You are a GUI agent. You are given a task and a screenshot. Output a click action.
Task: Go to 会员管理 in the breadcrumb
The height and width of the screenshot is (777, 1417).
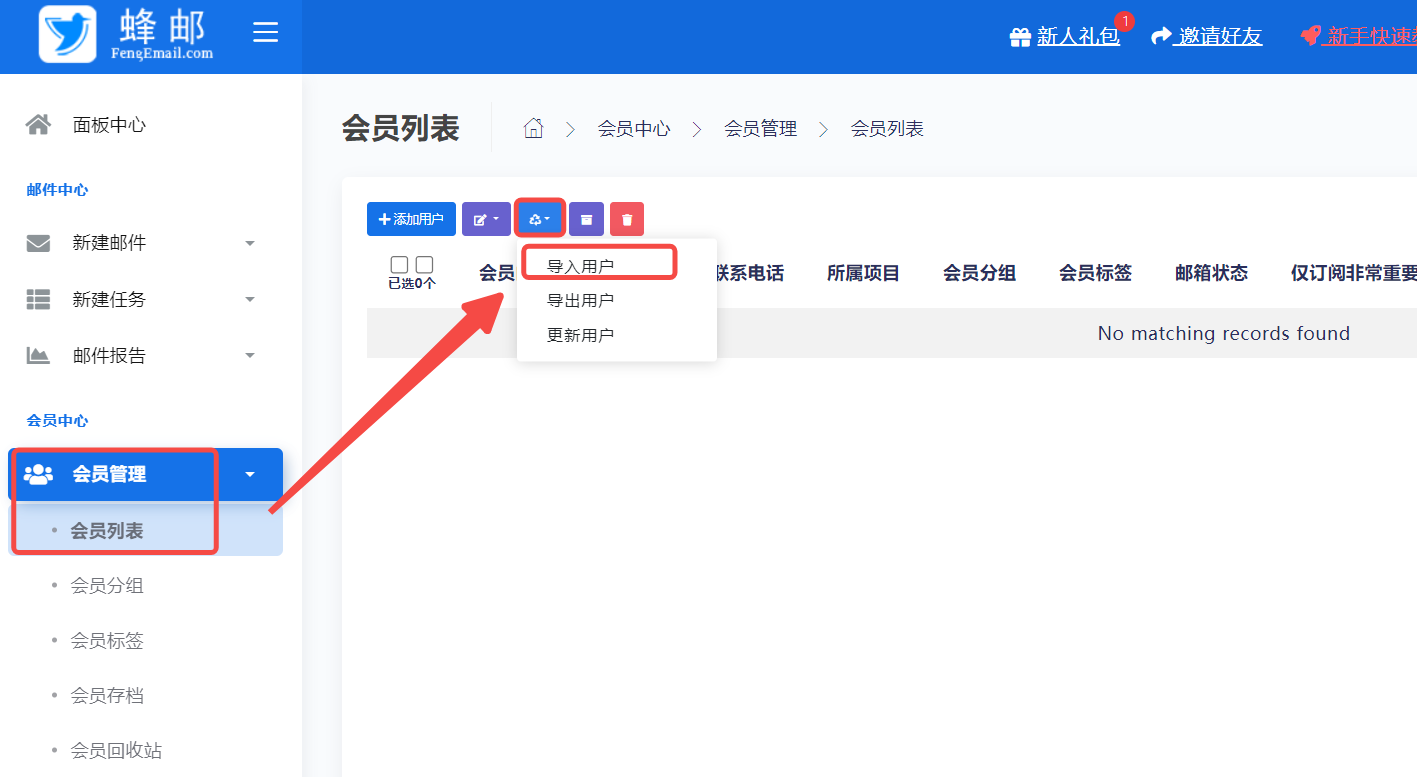760,128
